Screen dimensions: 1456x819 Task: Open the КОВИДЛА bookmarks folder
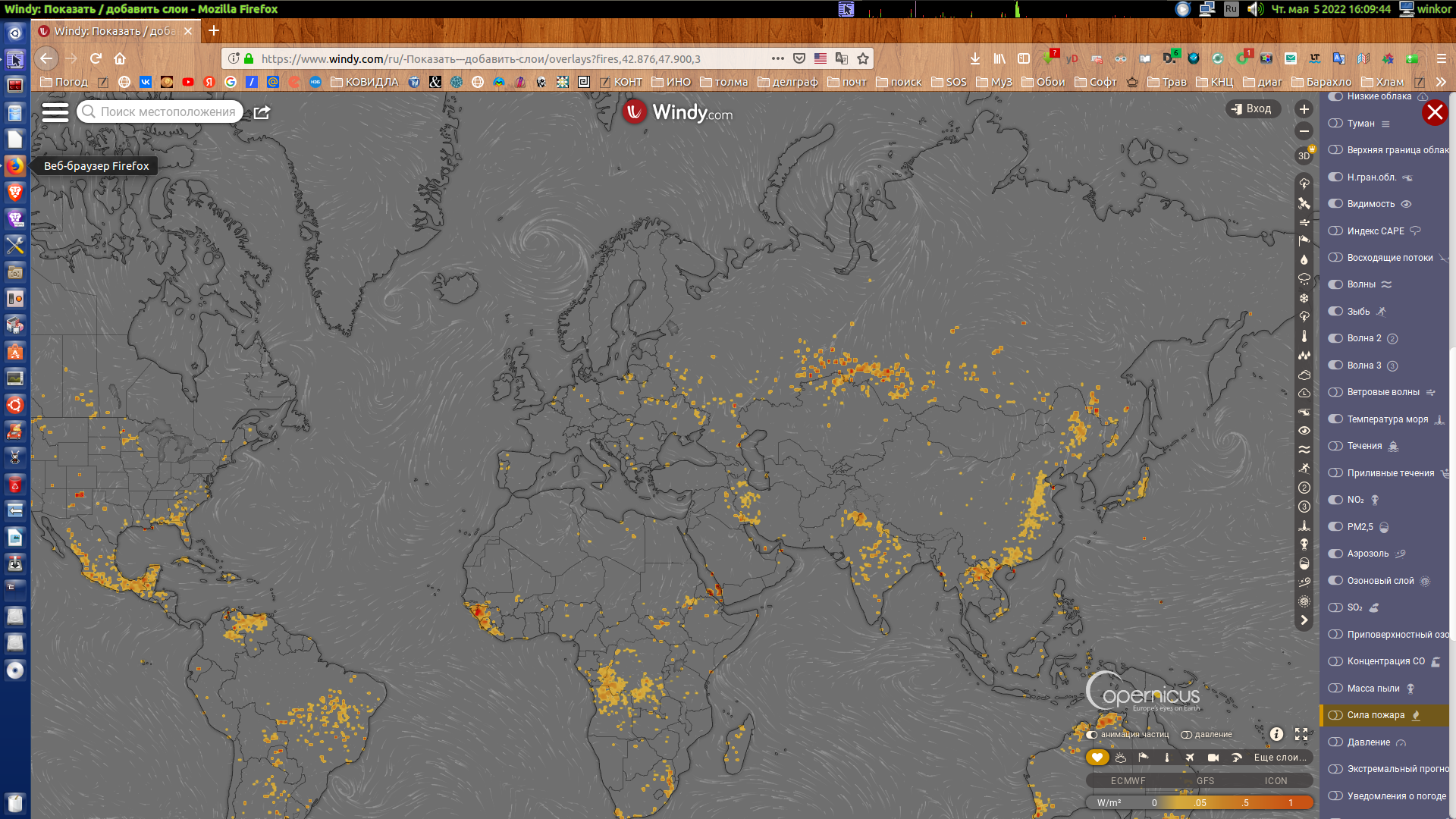pyautogui.click(x=364, y=82)
